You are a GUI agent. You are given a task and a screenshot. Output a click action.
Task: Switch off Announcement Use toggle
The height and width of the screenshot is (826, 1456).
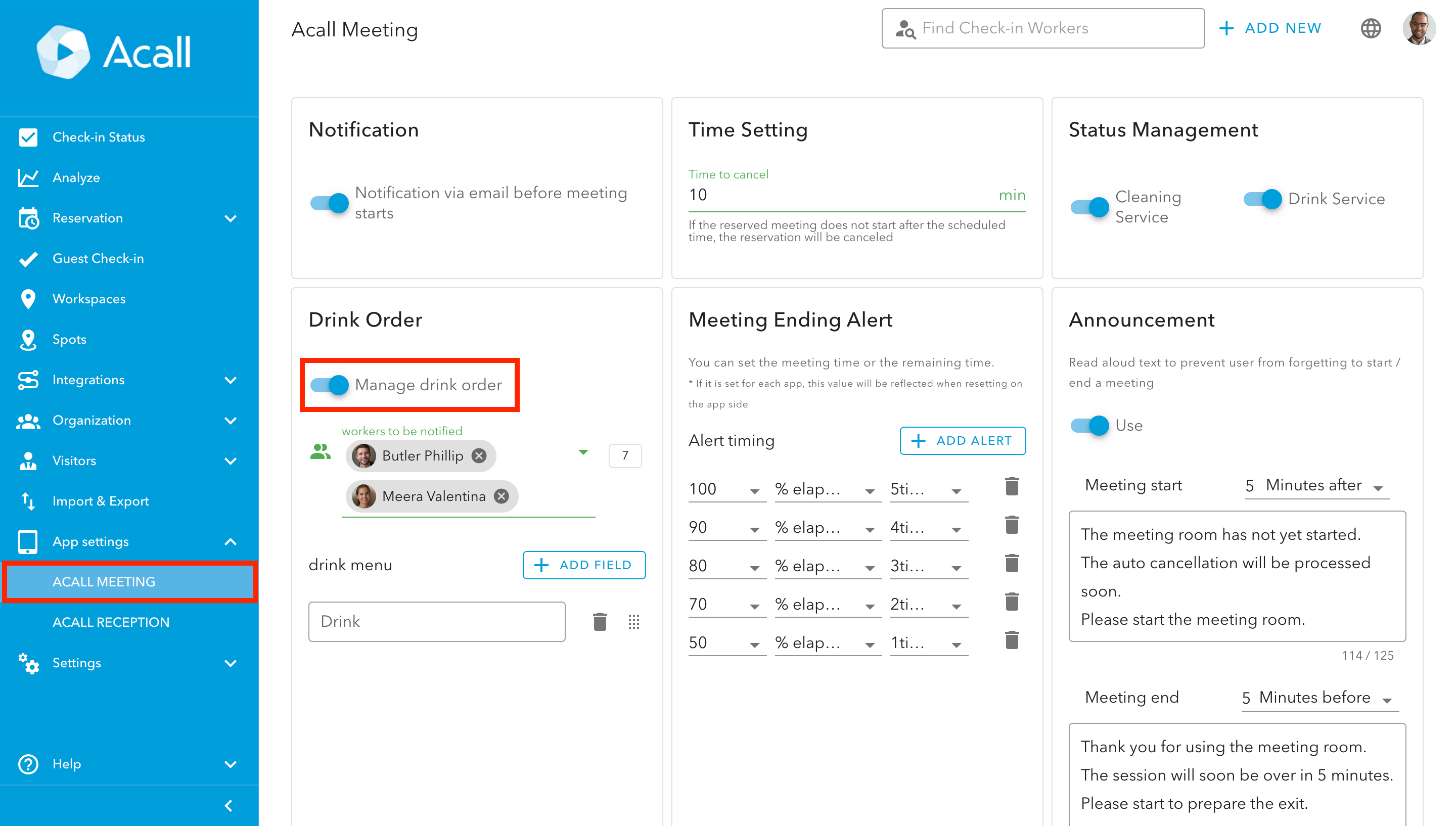pyautogui.click(x=1089, y=425)
